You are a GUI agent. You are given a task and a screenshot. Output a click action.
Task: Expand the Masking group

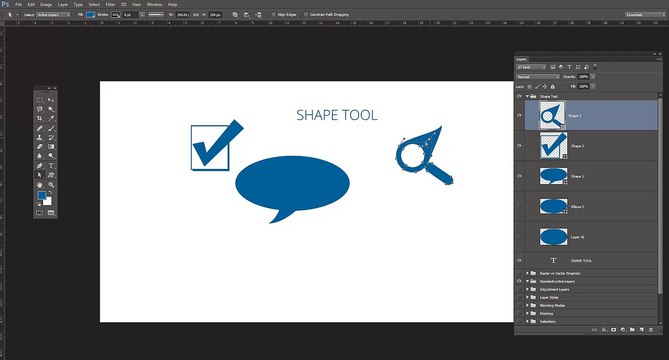point(527,314)
